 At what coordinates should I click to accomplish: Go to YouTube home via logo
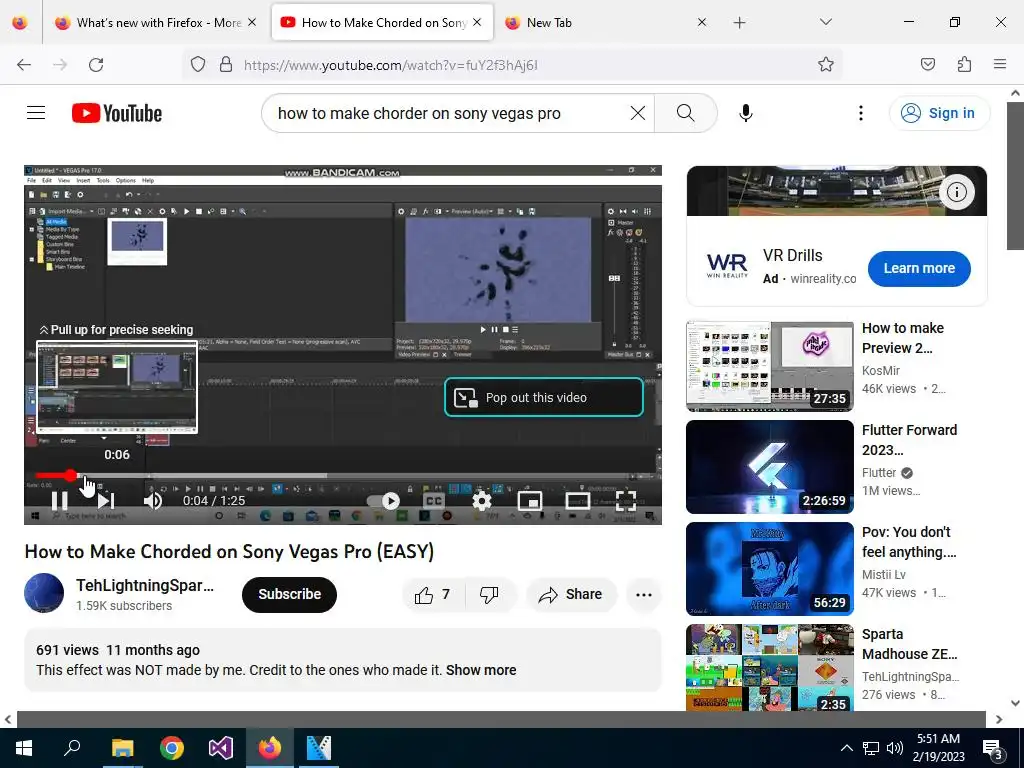click(117, 113)
